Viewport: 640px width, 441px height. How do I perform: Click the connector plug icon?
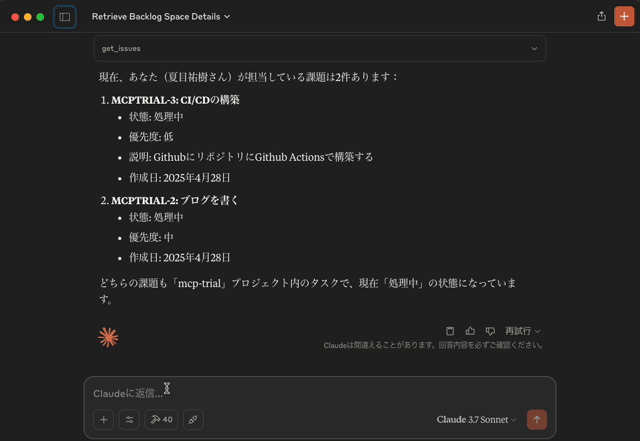[x=193, y=419]
